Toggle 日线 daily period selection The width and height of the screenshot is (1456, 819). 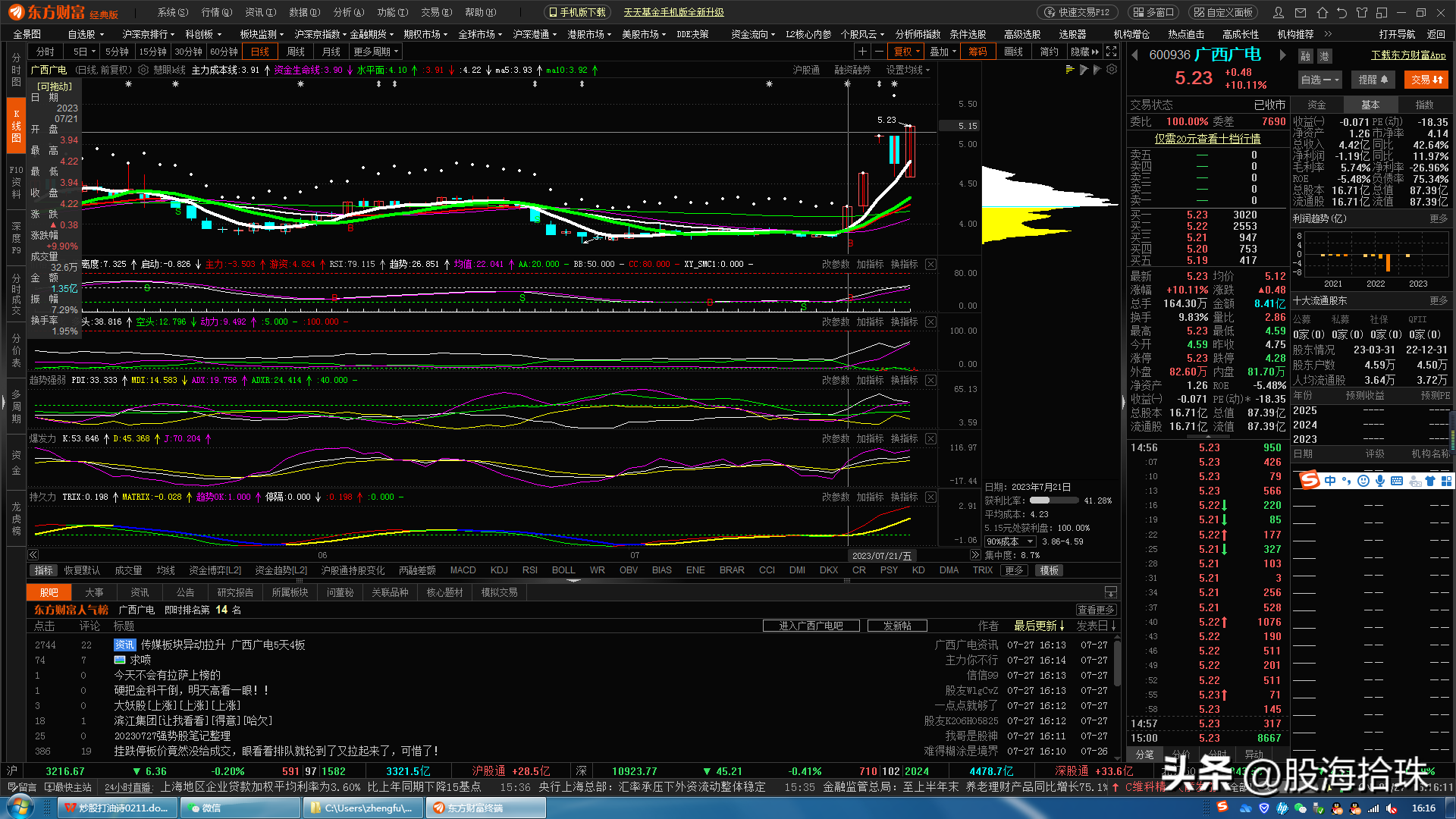259,52
